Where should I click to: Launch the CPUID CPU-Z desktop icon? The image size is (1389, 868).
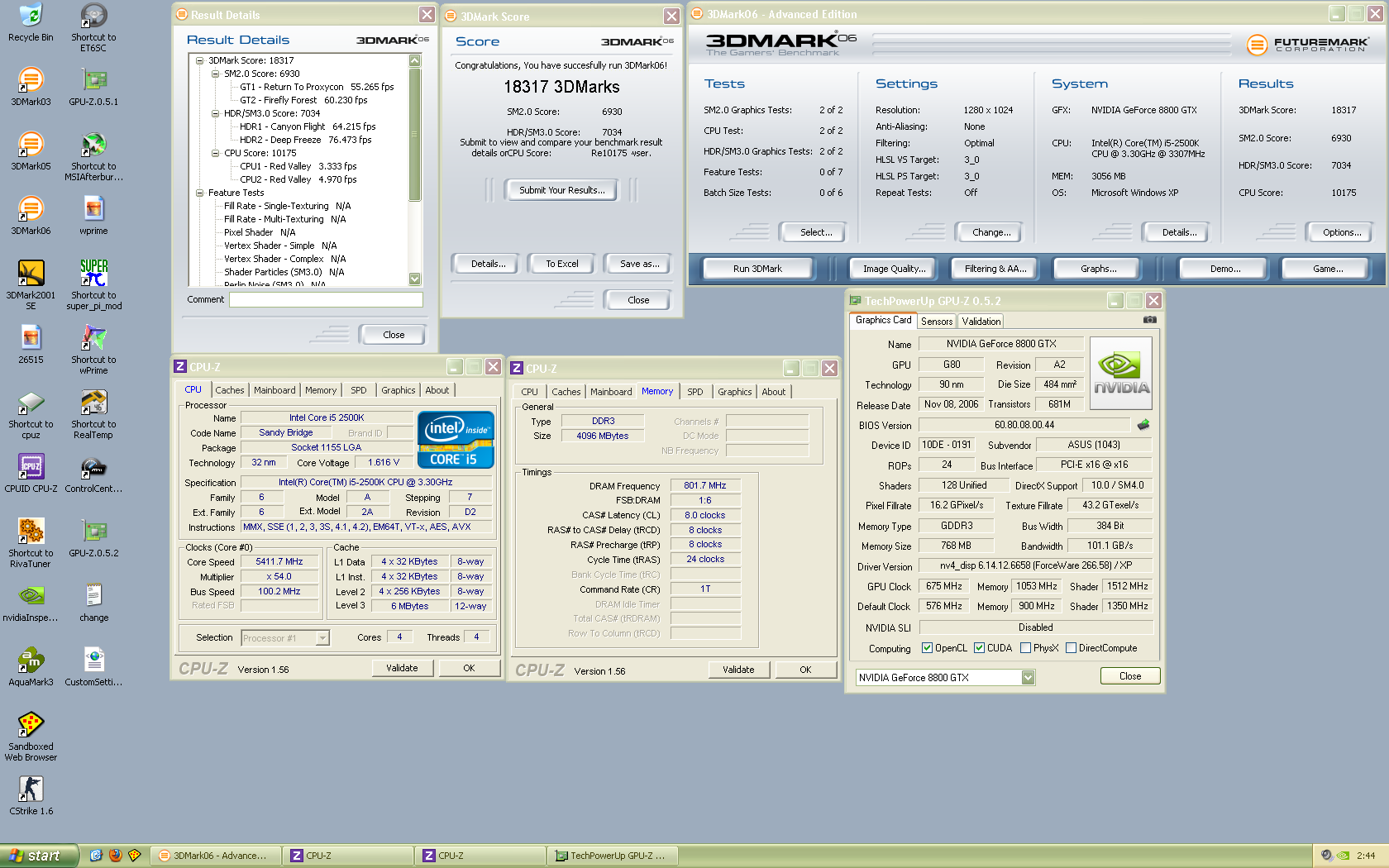(31, 473)
